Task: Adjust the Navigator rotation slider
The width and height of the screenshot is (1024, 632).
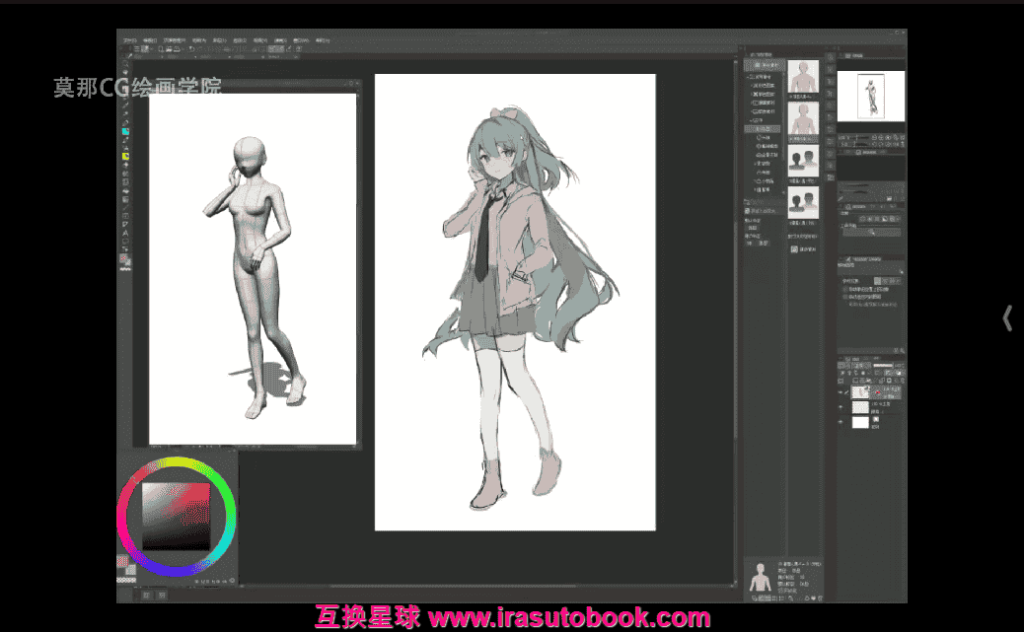Action: click(857, 144)
